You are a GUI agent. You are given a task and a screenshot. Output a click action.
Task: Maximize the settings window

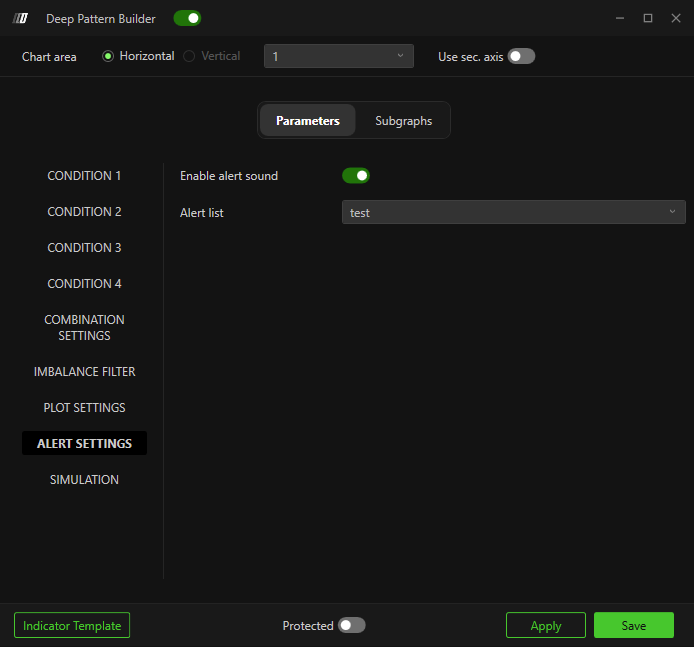tap(648, 18)
